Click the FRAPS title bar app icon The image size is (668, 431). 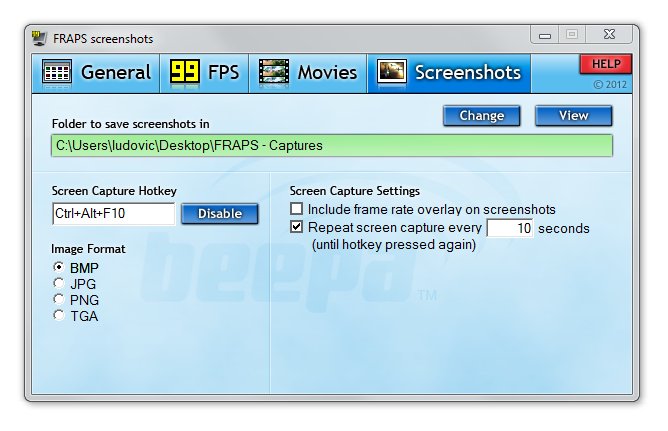[x=39, y=38]
